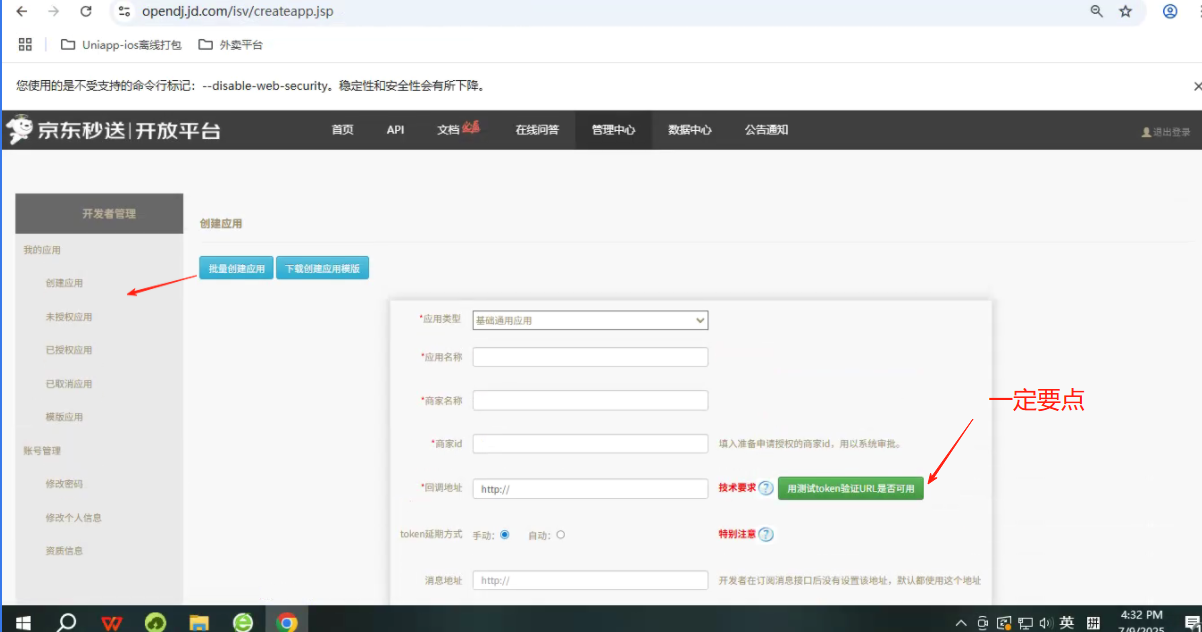Switch the 英 input method indicator

coord(1067,623)
